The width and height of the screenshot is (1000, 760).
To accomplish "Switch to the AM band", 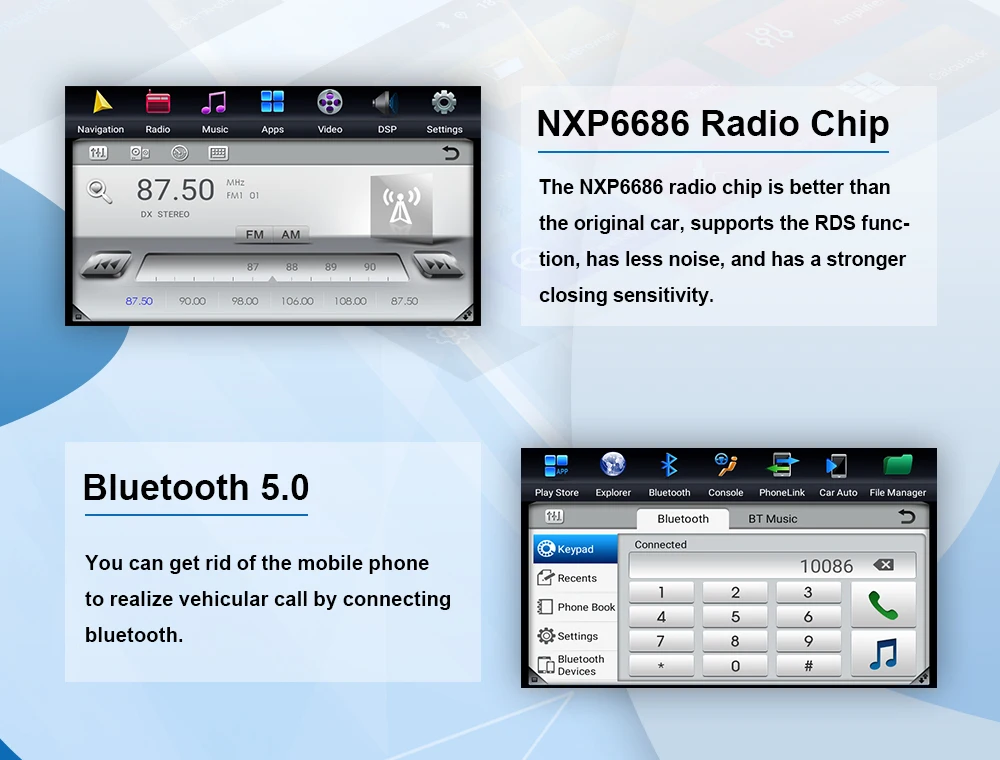I will [291, 235].
